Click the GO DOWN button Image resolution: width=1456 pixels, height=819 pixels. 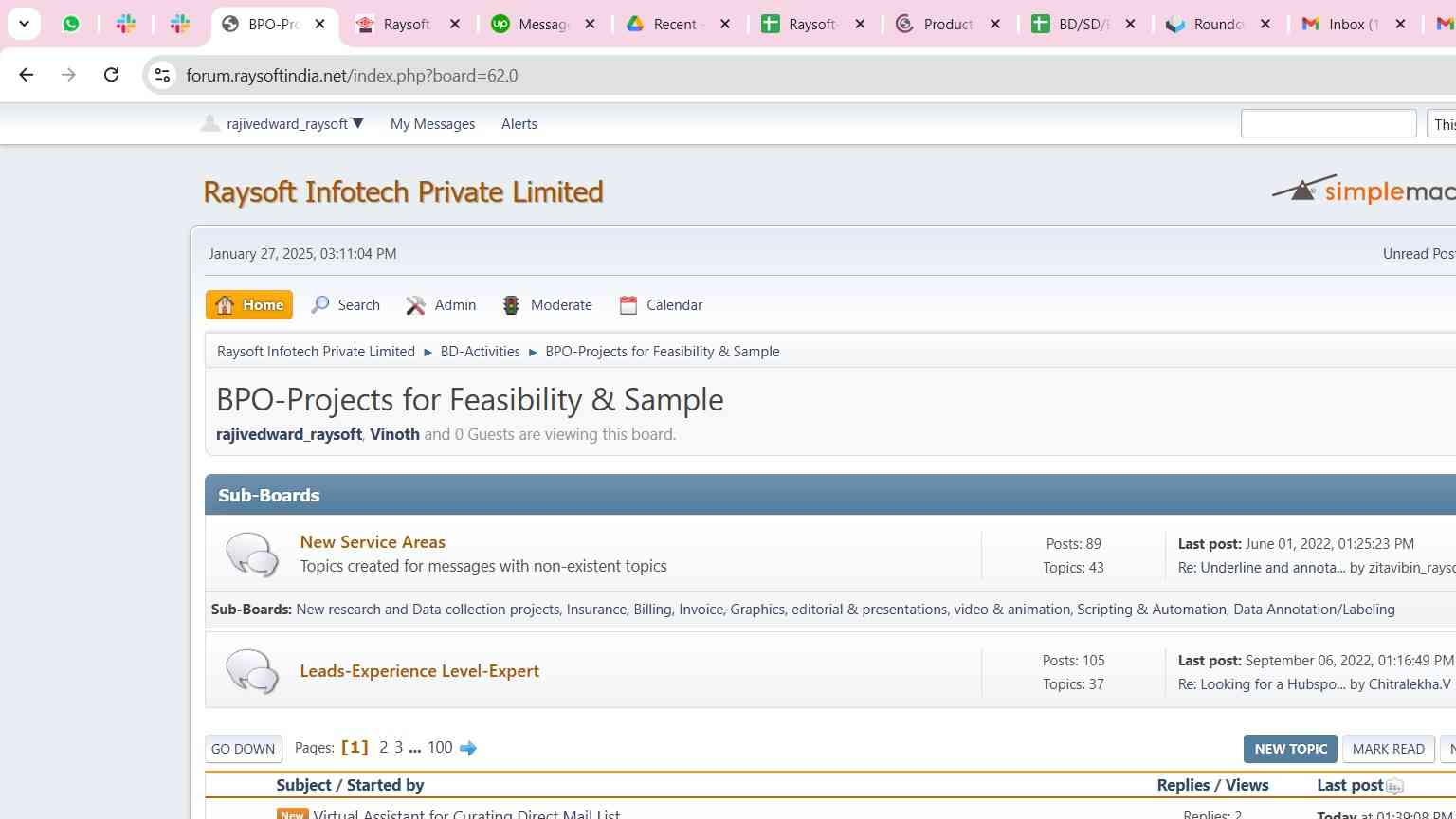(244, 749)
